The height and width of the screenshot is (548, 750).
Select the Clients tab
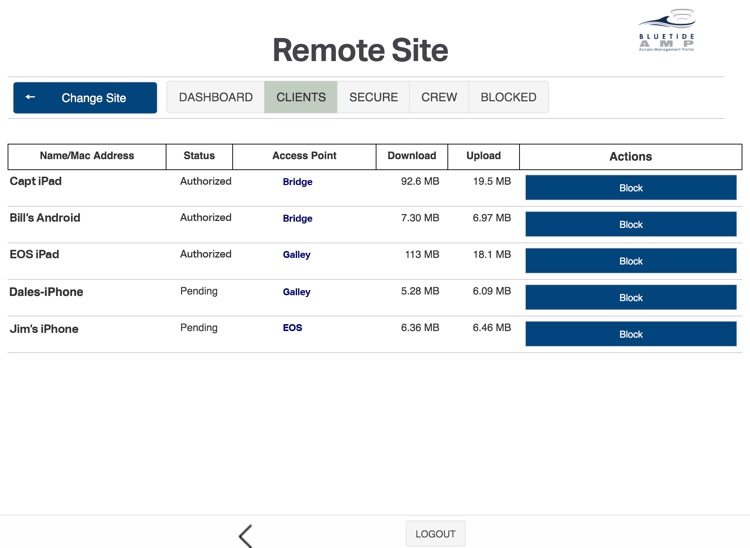(x=301, y=98)
